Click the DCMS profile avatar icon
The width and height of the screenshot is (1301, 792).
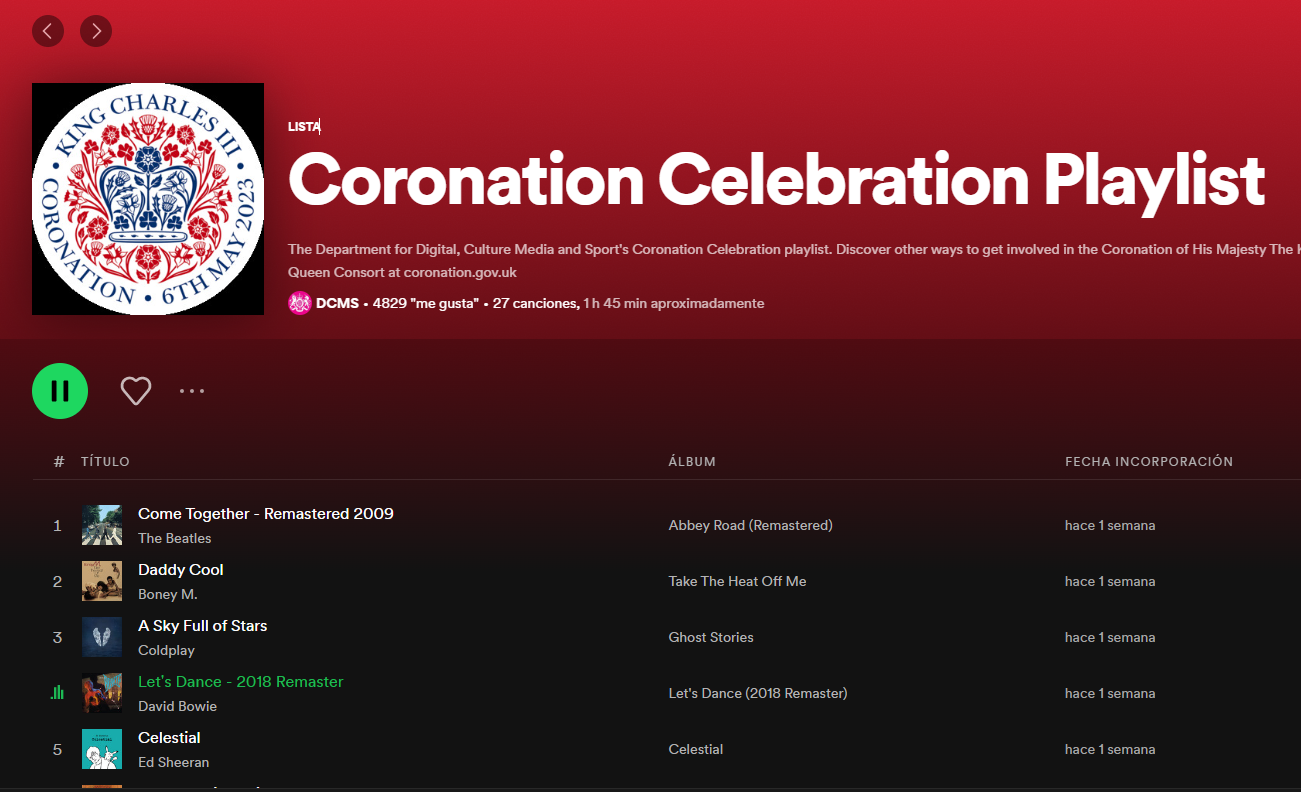coord(300,303)
